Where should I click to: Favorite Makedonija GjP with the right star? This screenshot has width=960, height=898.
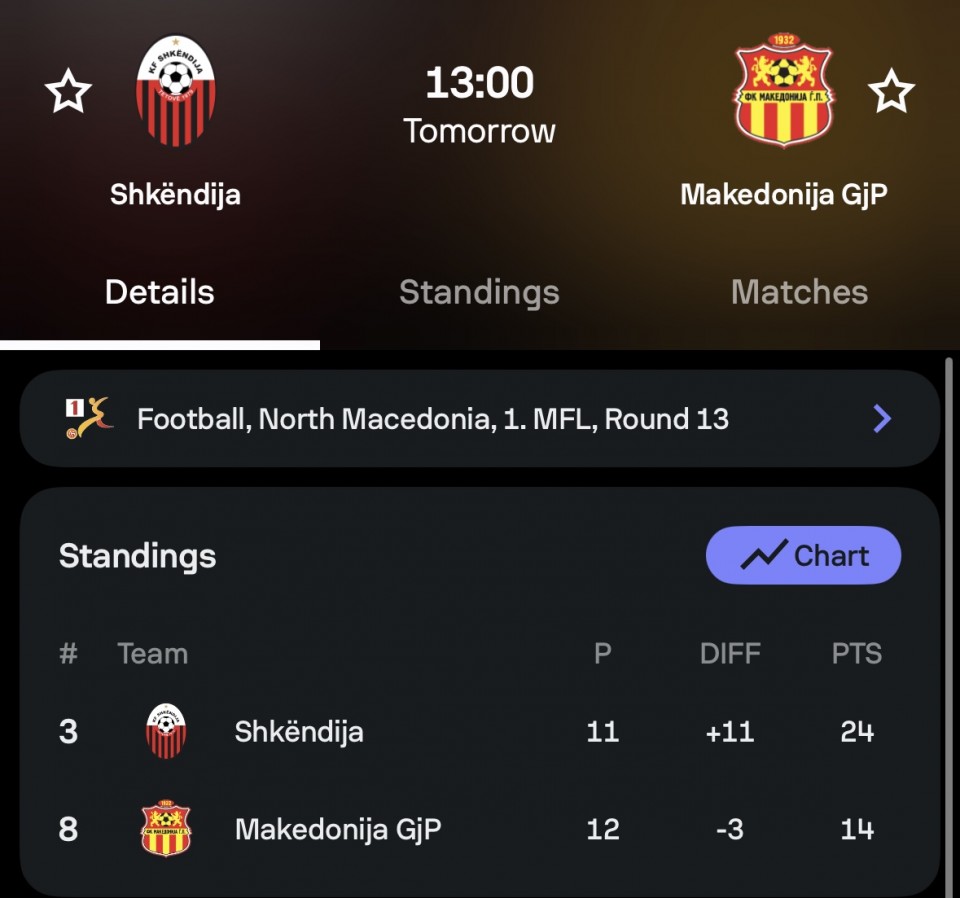(891, 93)
